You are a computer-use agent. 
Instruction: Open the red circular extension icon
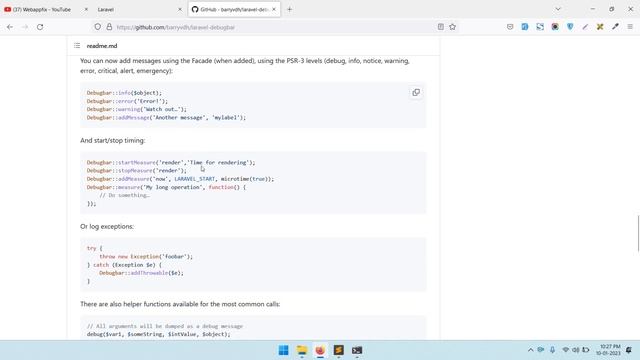pyautogui.click(x=555, y=27)
